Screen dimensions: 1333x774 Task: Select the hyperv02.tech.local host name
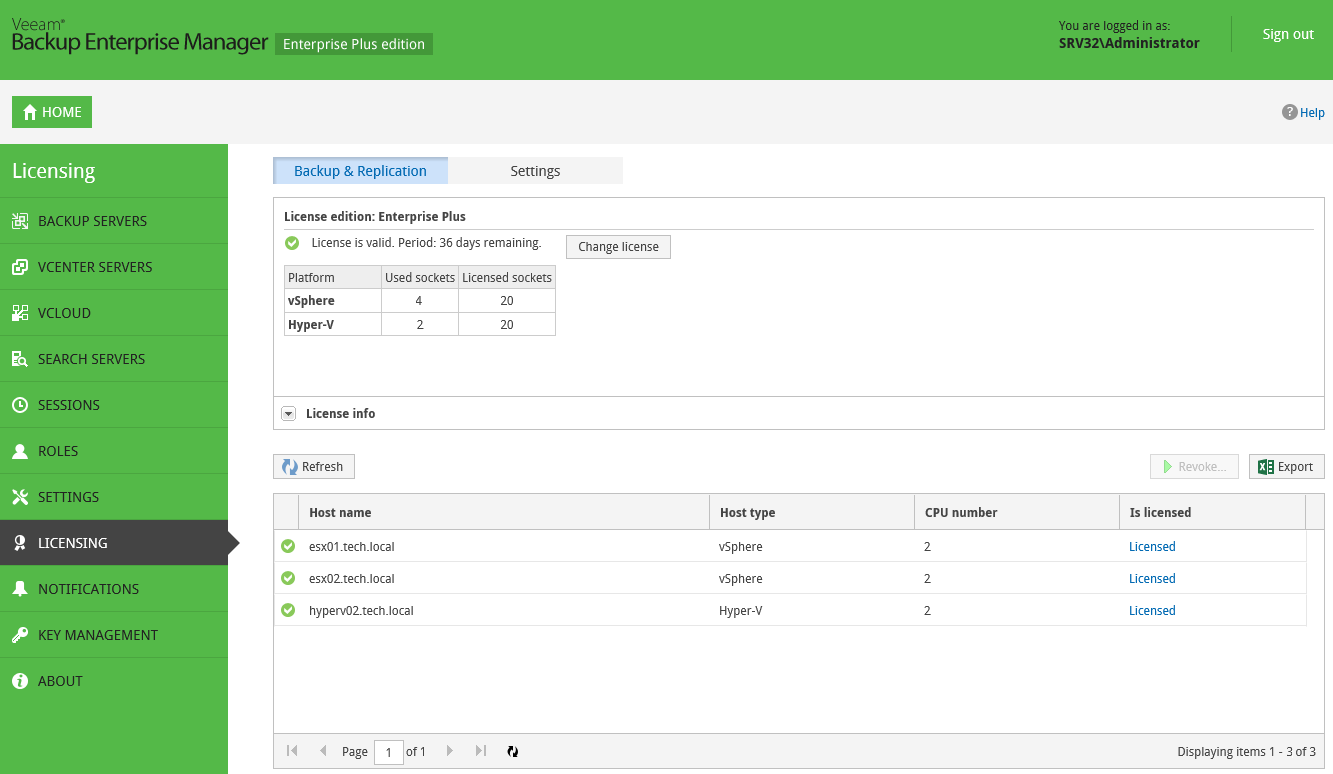[361, 611]
